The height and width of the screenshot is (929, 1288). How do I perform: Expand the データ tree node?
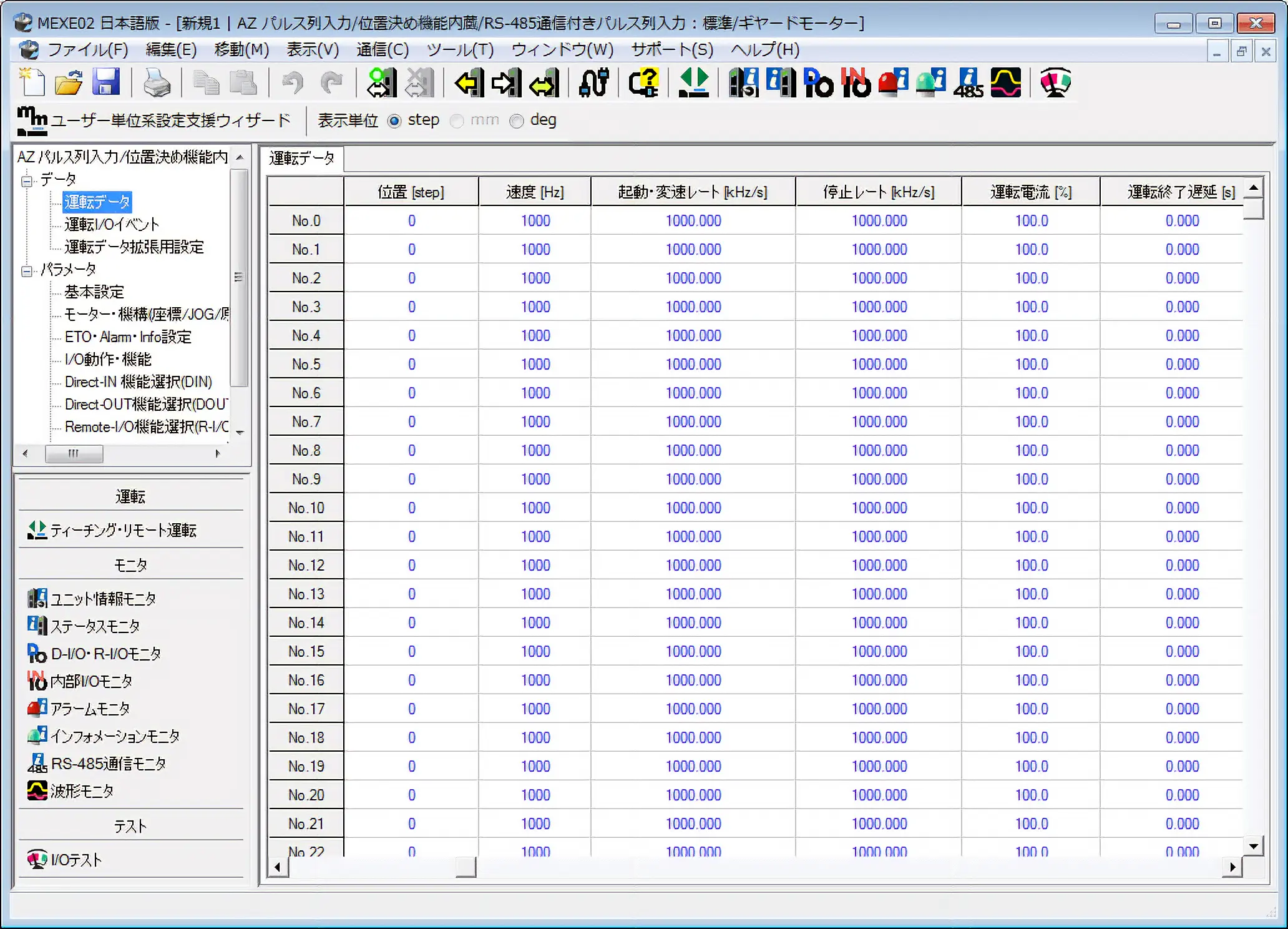tap(28, 179)
